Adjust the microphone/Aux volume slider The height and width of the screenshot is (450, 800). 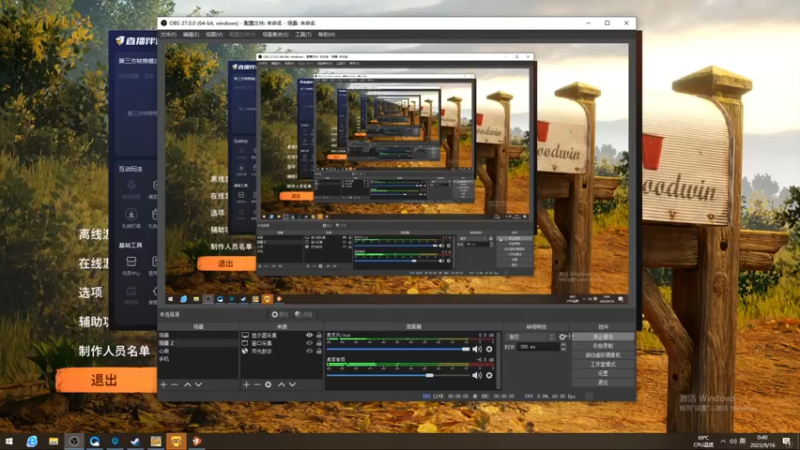[398, 349]
